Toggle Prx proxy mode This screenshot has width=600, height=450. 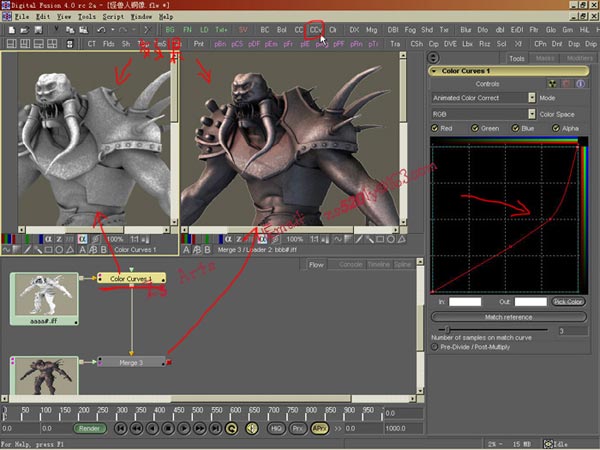pos(298,429)
